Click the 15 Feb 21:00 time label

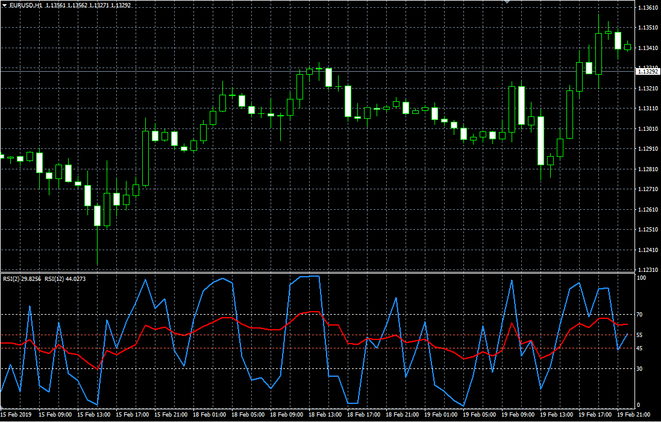point(171,415)
